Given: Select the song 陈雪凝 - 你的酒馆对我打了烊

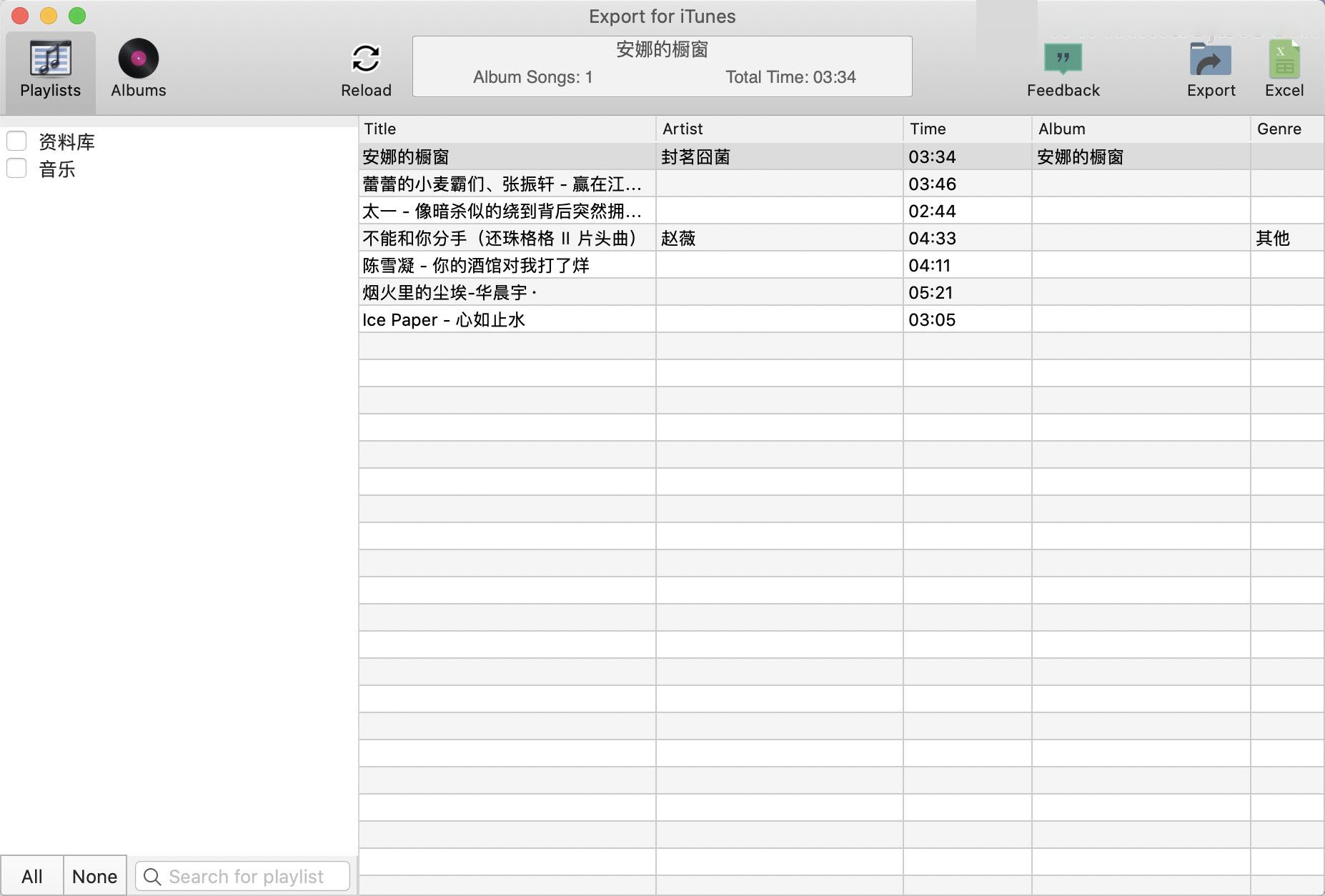Looking at the screenshot, I should [841, 265].
